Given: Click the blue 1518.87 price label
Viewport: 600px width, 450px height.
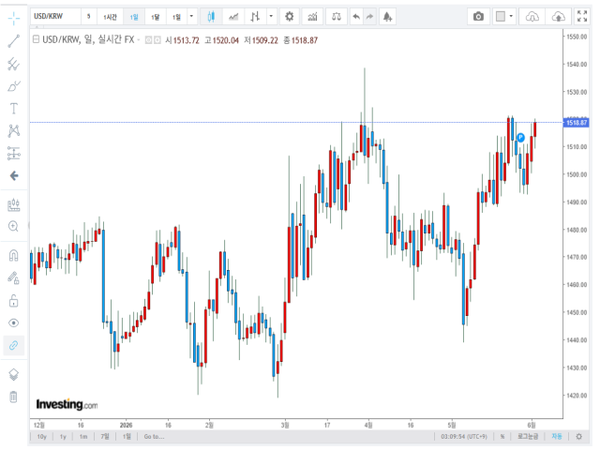Looking at the screenshot, I should click(576, 122).
